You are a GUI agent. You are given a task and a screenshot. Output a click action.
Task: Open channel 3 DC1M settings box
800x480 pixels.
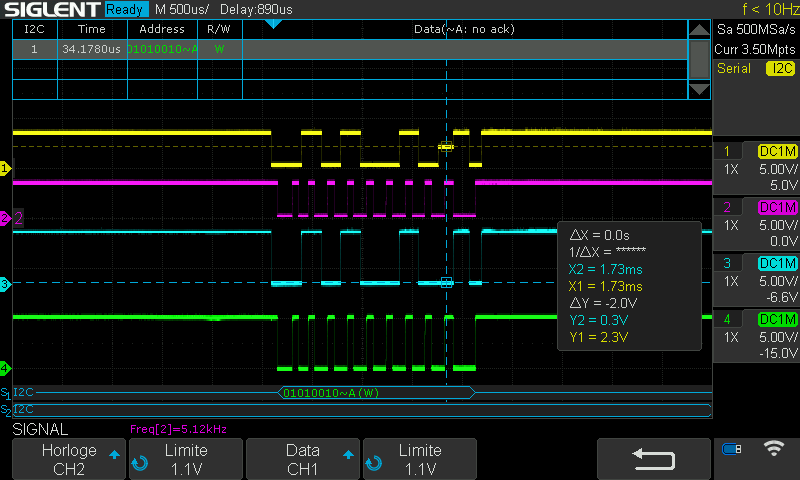(756, 280)
